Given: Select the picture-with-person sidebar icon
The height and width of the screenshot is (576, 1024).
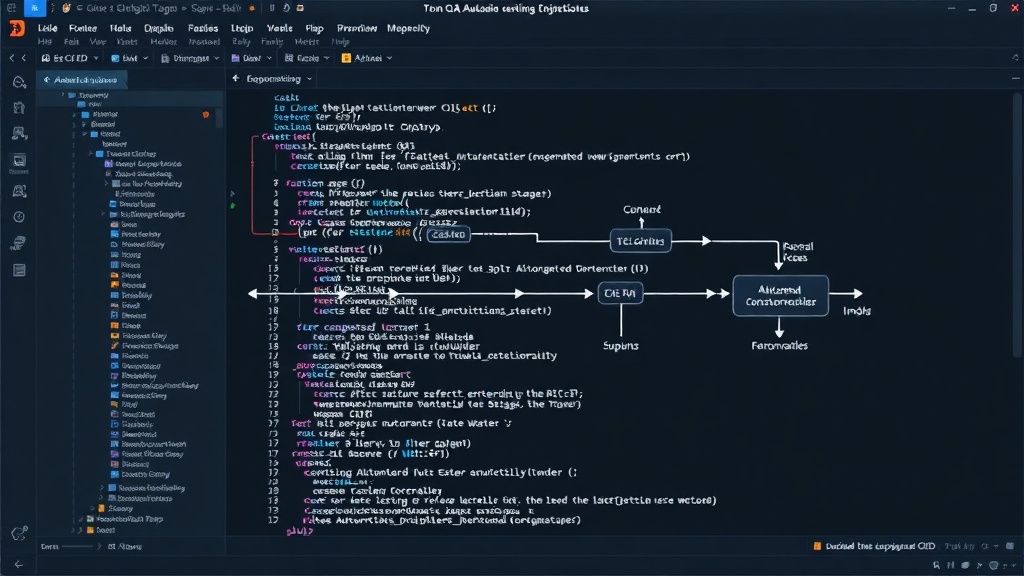Looking at the screenshot, I should [19, 133].
